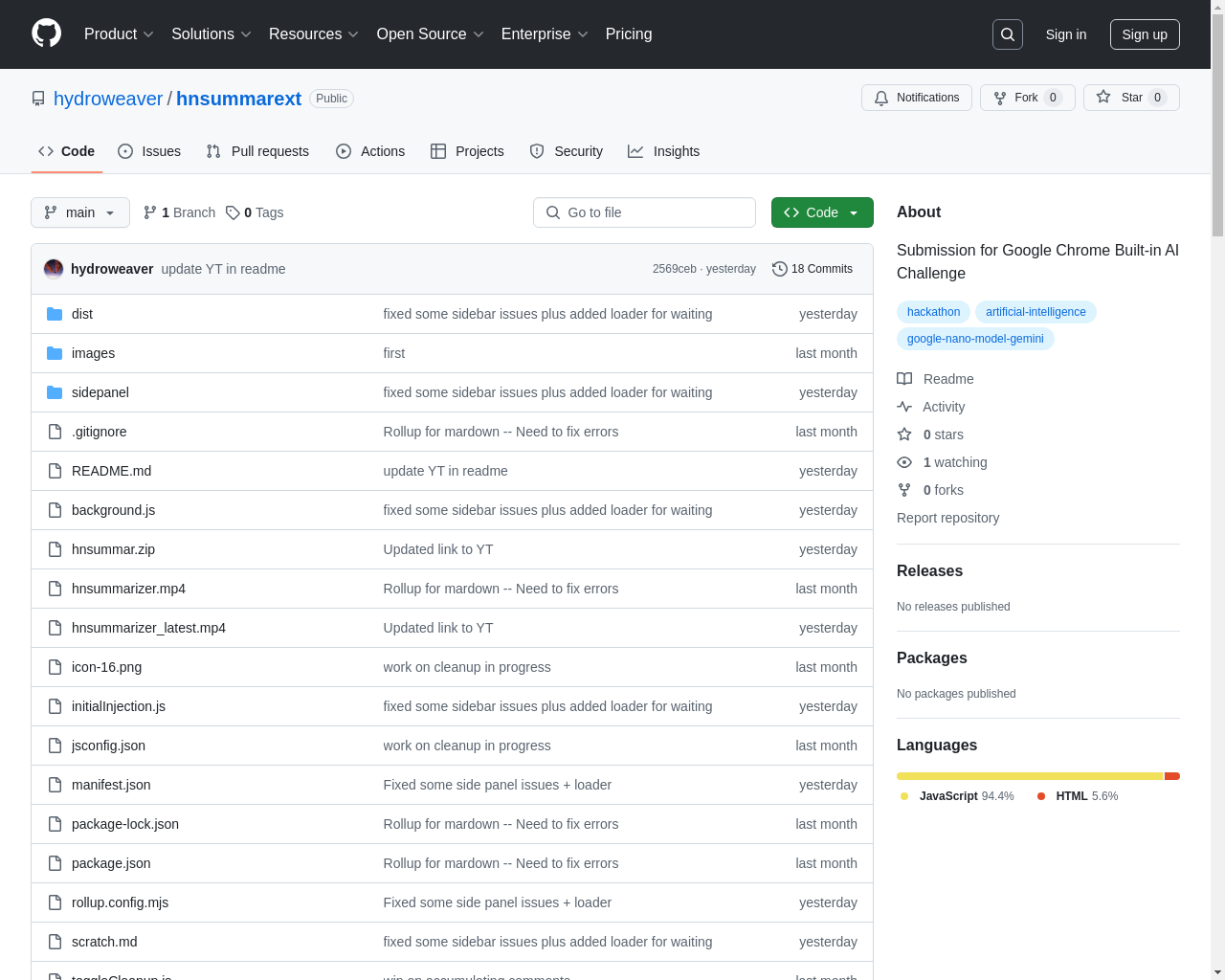This screenshot has width=1225, height=980.
Task: Expand the Solutions menu dropdown
Action: (x=212, y=33)
